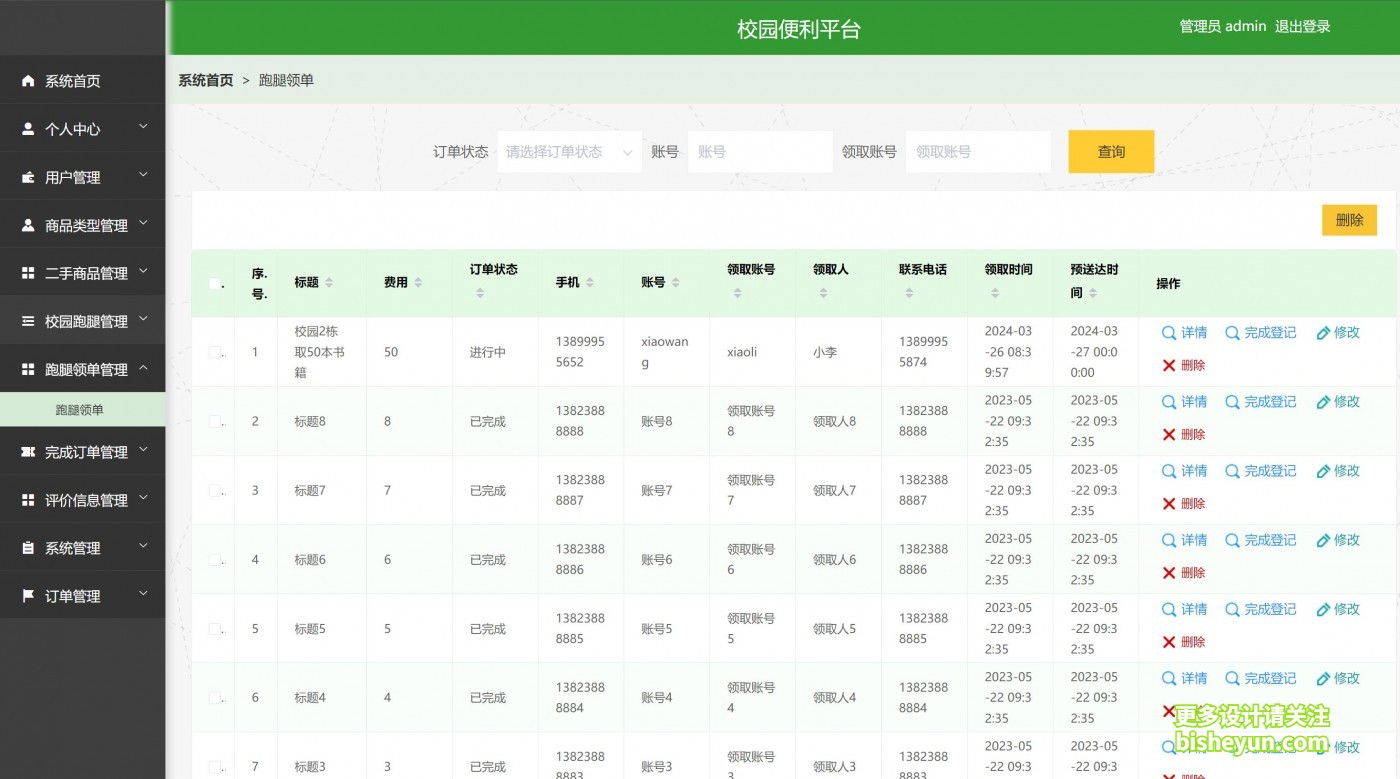Image resolution: width=1400 pixels, height=779 pixels.
Task: Check the checkbox for row 标题6
Action: pos(215,559)
